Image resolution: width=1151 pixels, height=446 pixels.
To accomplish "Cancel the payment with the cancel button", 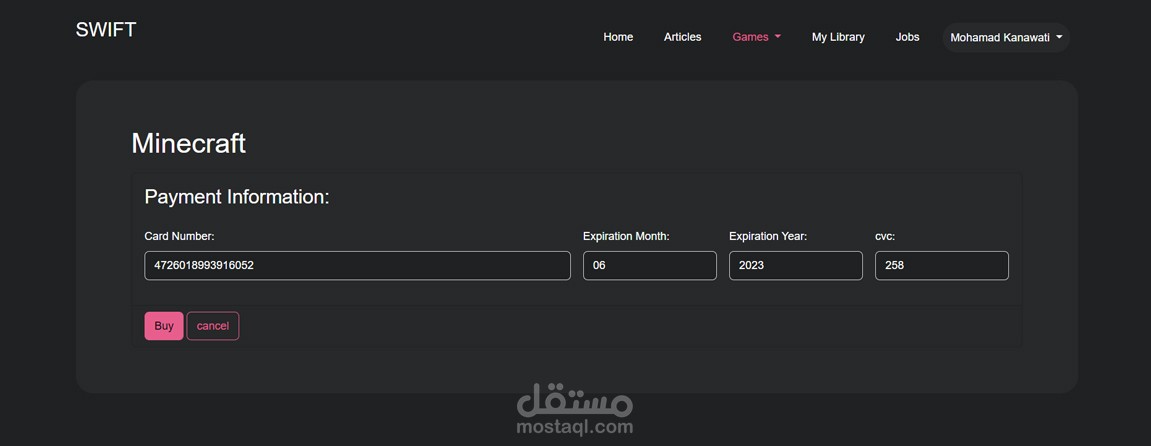I will click(x=213, y=326).
